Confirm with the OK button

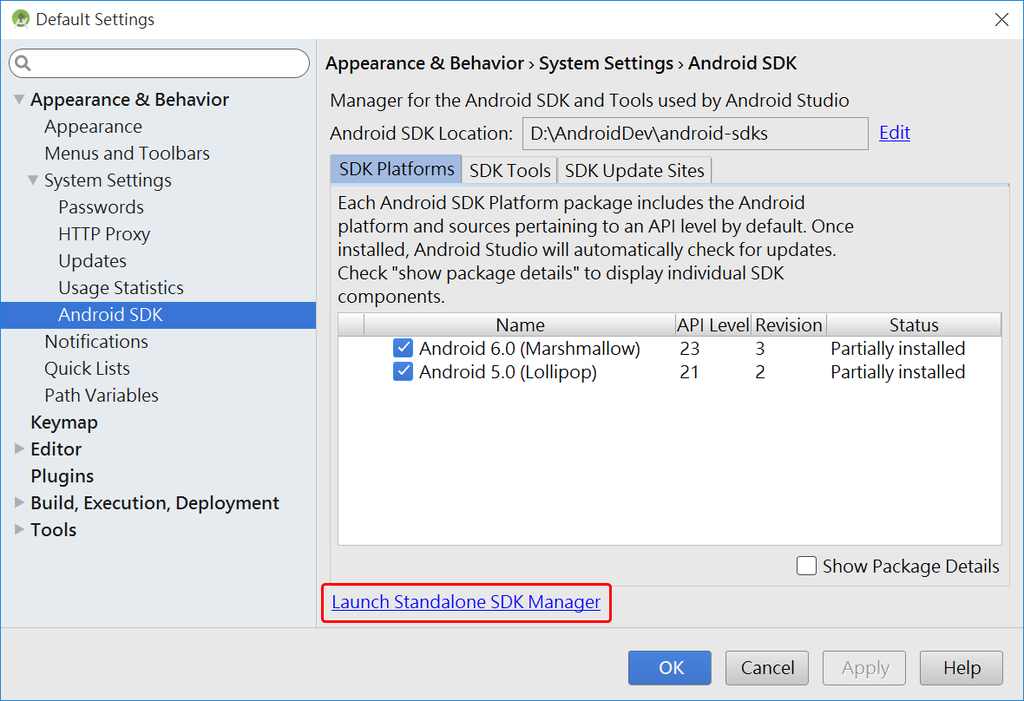669,668
